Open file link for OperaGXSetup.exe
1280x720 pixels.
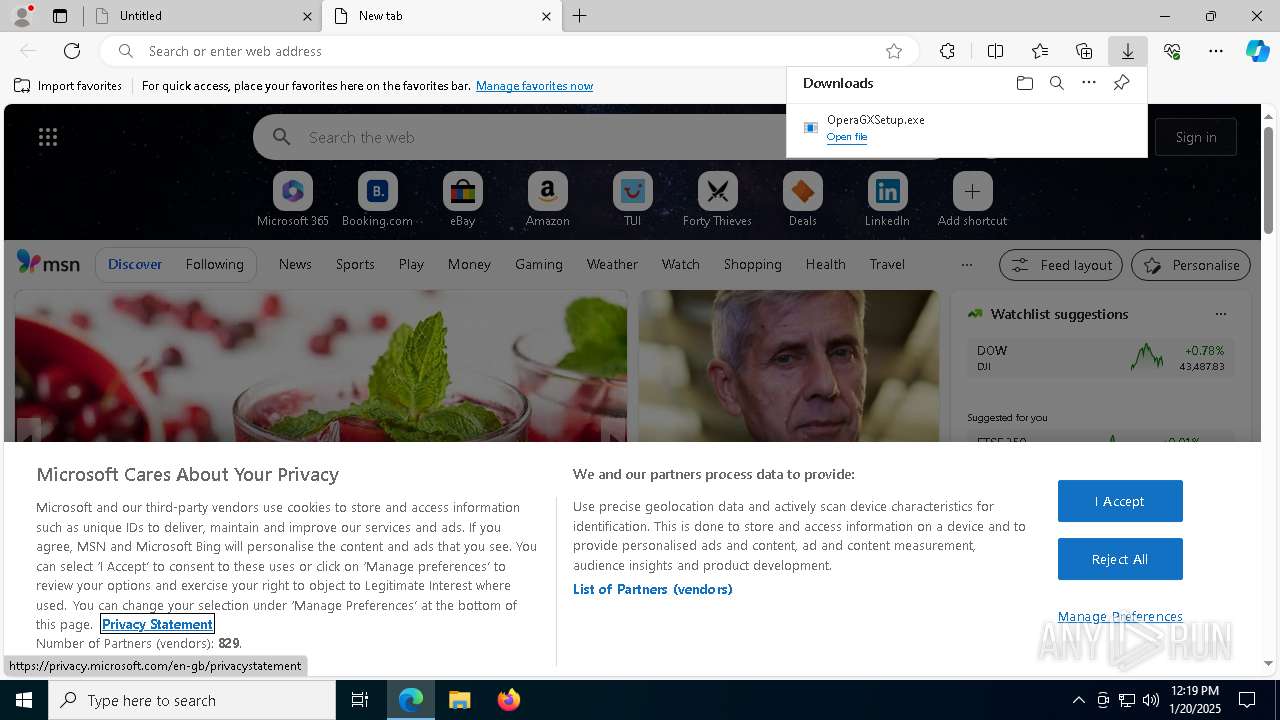pyautogui.click(x=847, y=137)
